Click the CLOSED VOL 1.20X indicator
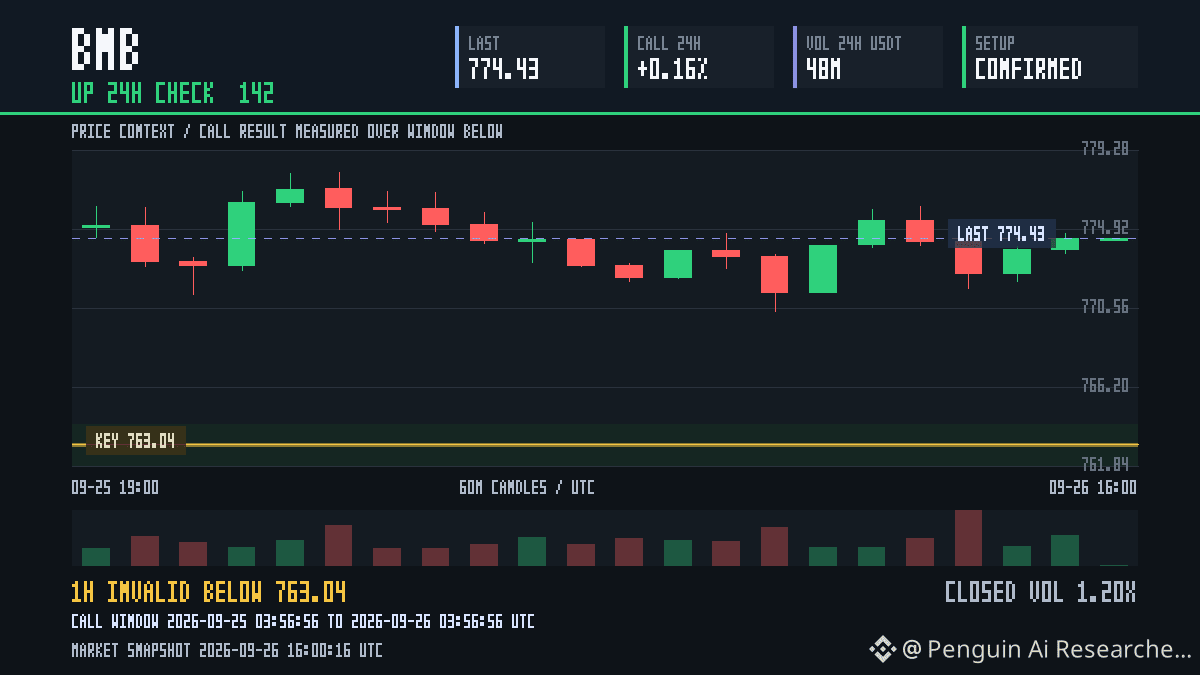The height and width of the screenshot is (675, 1200). click(1040, 592)
